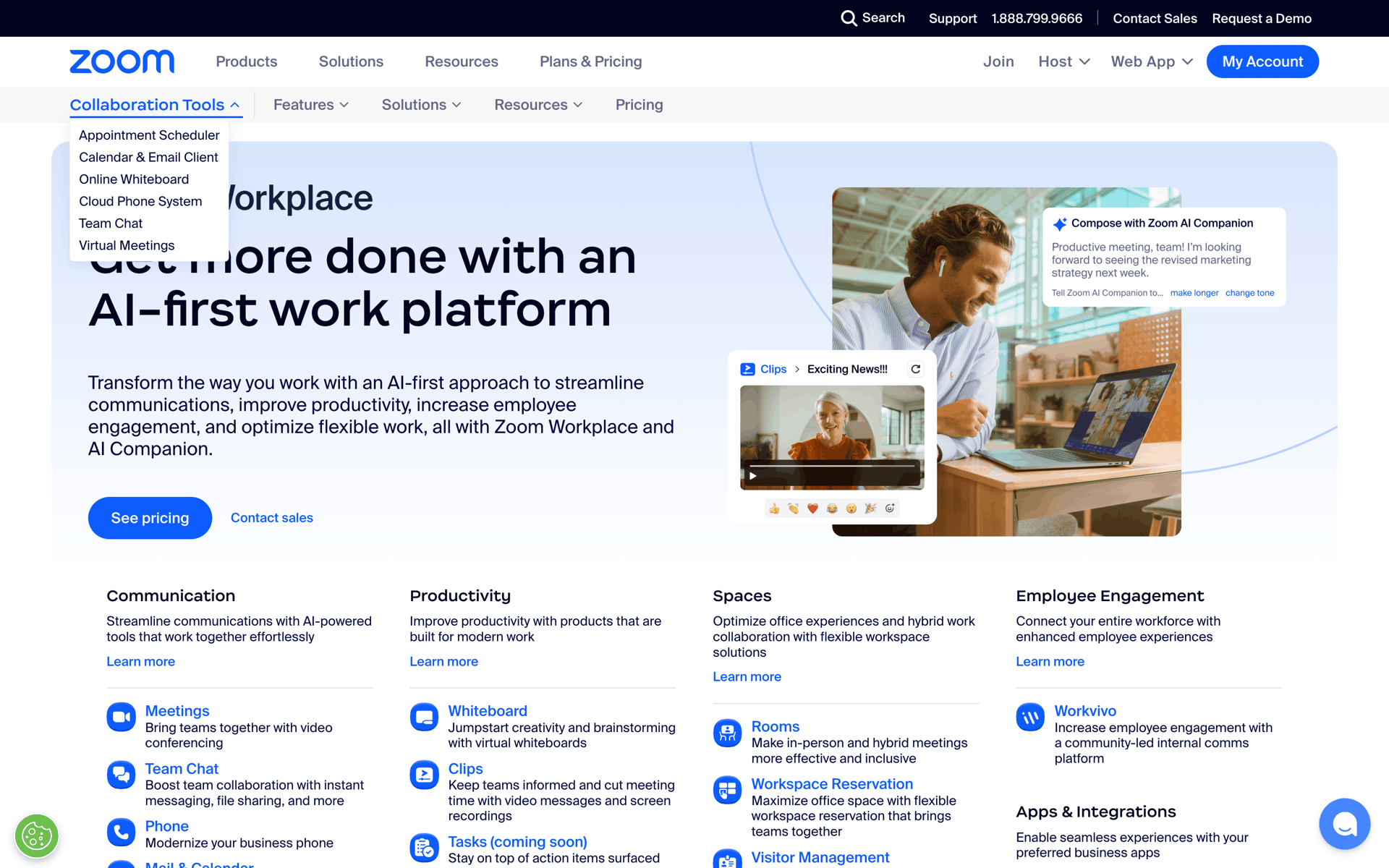Open the Solutions main nav menu
The width and height of the screenshot is (1389, 868).
(351, 61)
